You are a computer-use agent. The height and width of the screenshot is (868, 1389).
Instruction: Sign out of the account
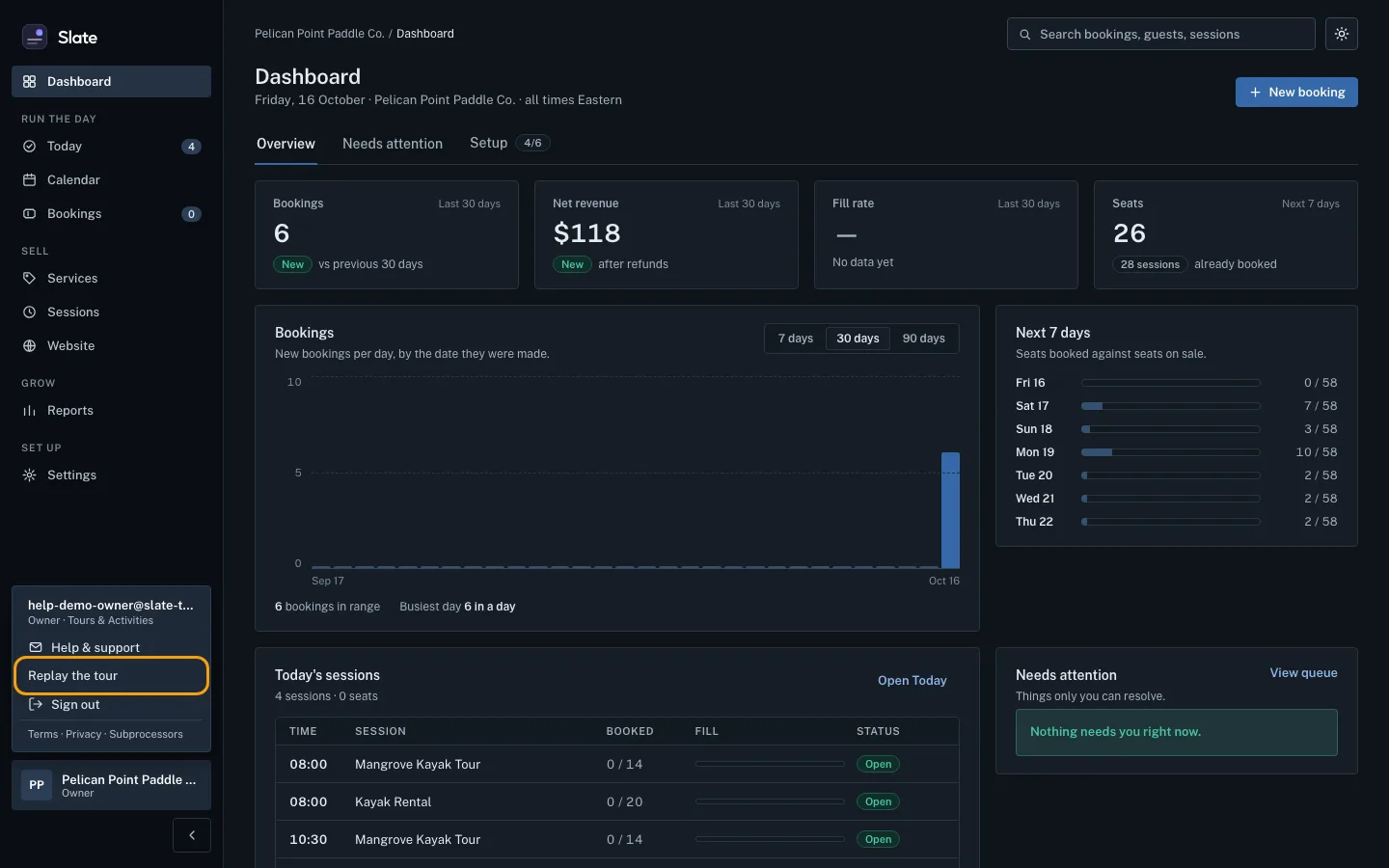click(x=111, y=705)
